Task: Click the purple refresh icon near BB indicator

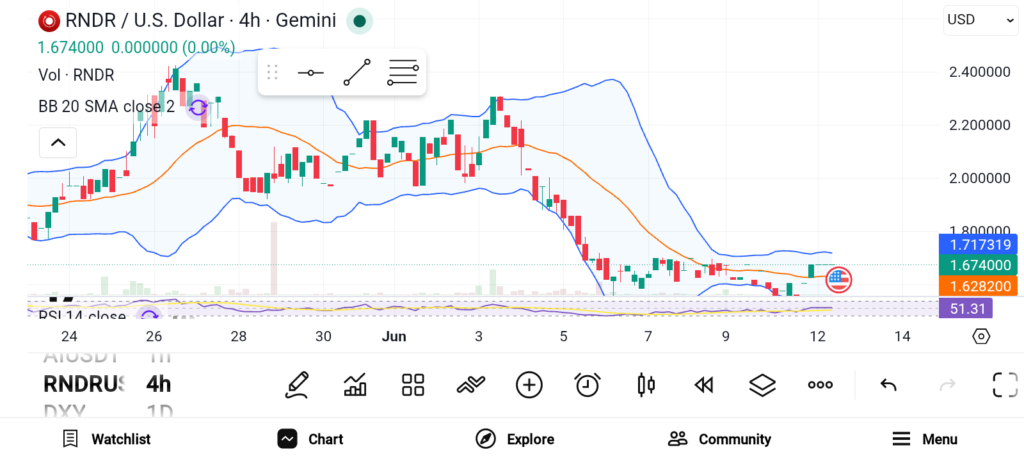Action: 198,108
